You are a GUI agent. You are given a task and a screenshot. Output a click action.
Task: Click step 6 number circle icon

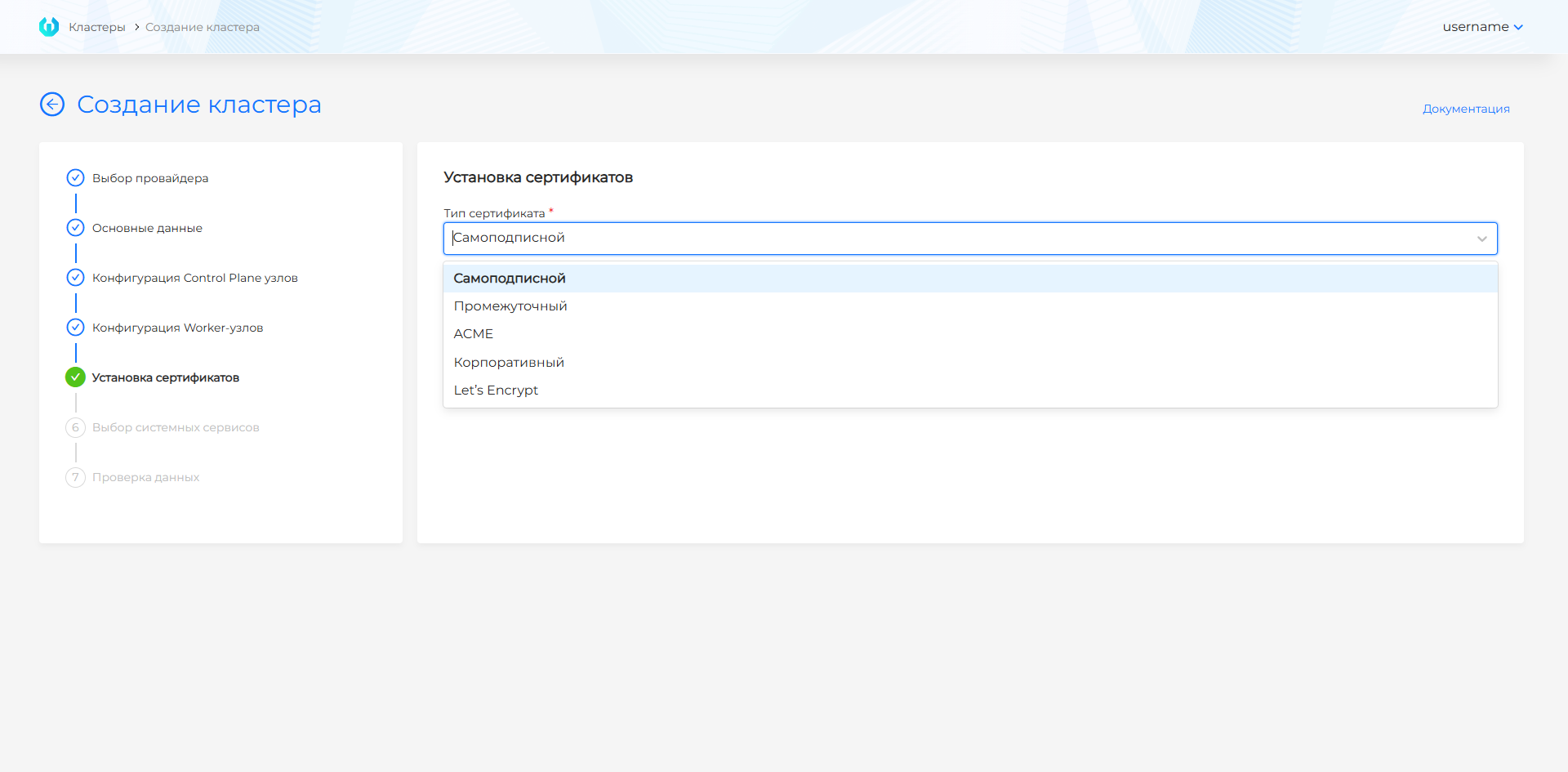[75, 427]
